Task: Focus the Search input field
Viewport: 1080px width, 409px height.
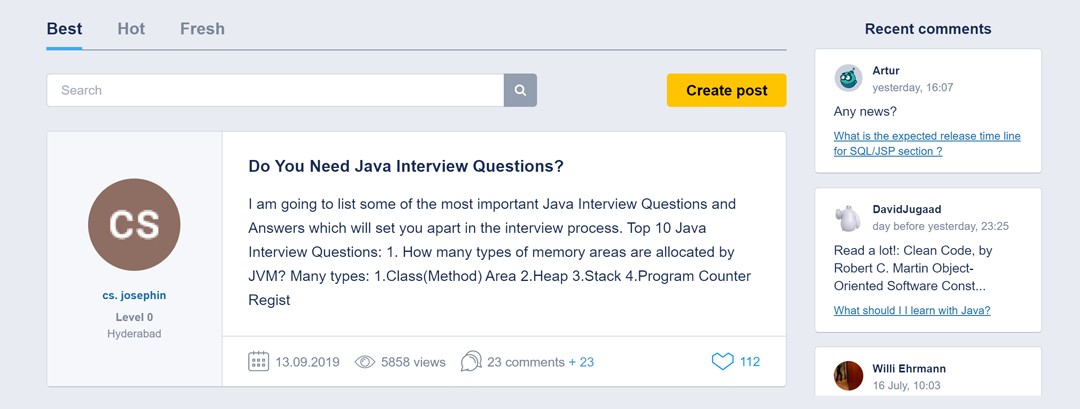Action: [x=276, y=90]
